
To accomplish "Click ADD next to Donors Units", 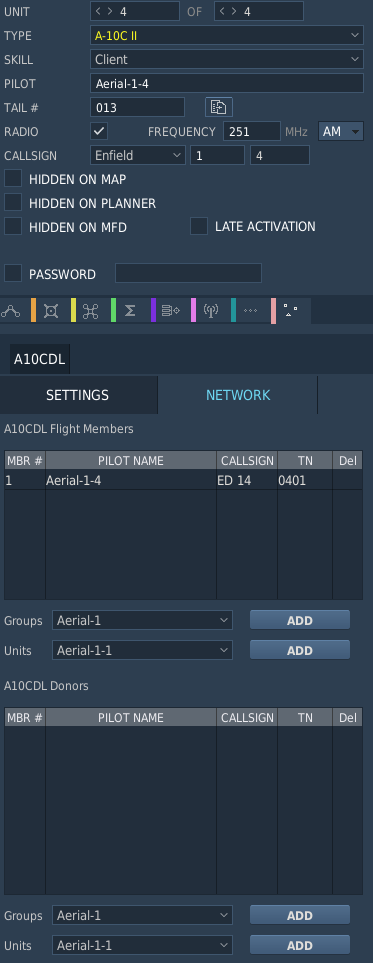I will 300,945.
